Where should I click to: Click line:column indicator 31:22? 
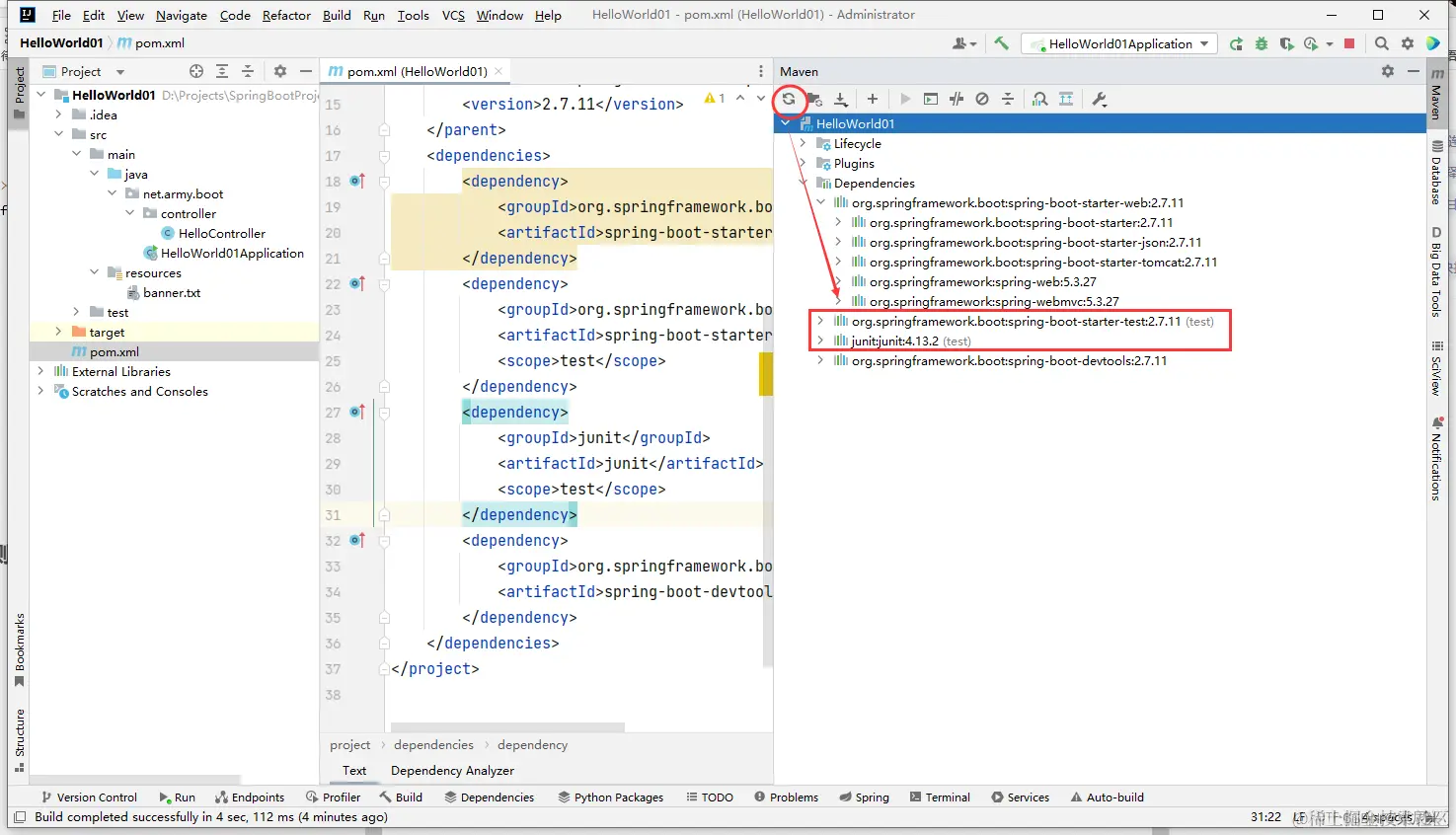pos(1265,816)
